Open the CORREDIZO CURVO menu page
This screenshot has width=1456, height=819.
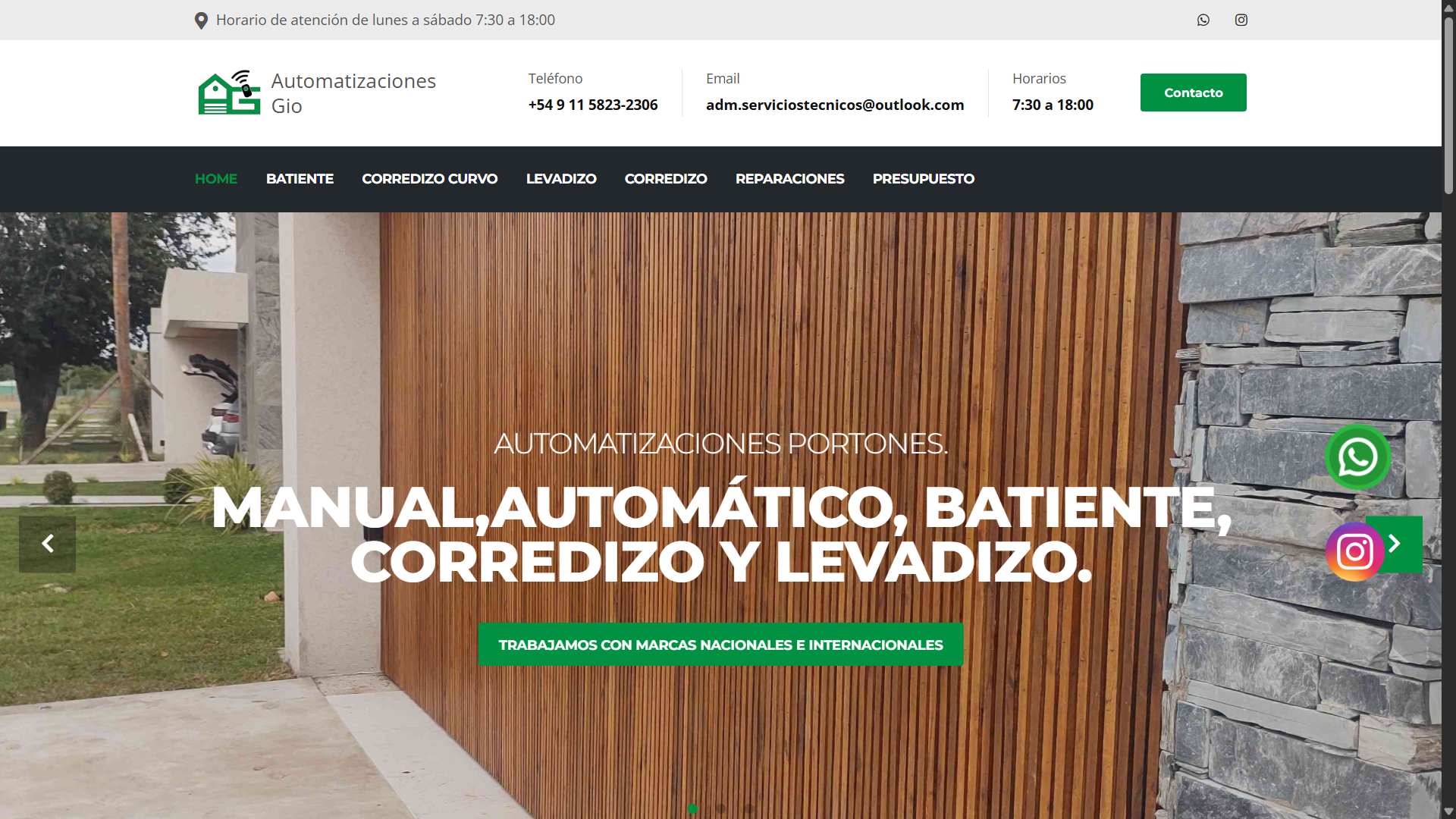(430, 179)
